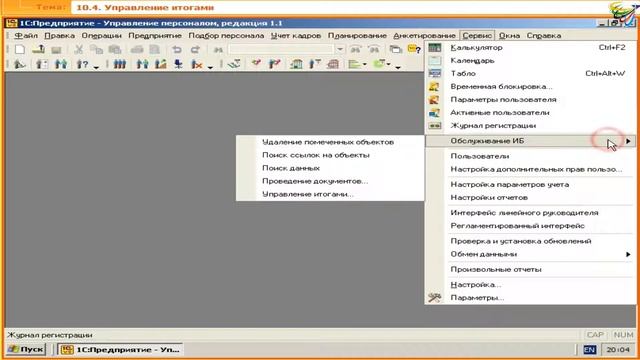This screenshot has height=360, width=640.
Task: Open the Операции menu
Action: tap(101, 36)
